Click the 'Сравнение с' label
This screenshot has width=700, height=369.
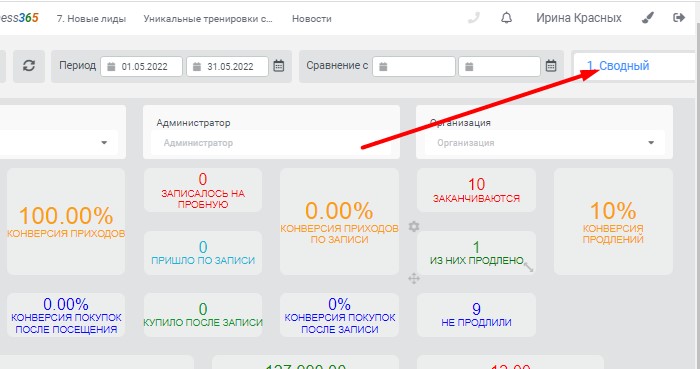click(337, 66)
